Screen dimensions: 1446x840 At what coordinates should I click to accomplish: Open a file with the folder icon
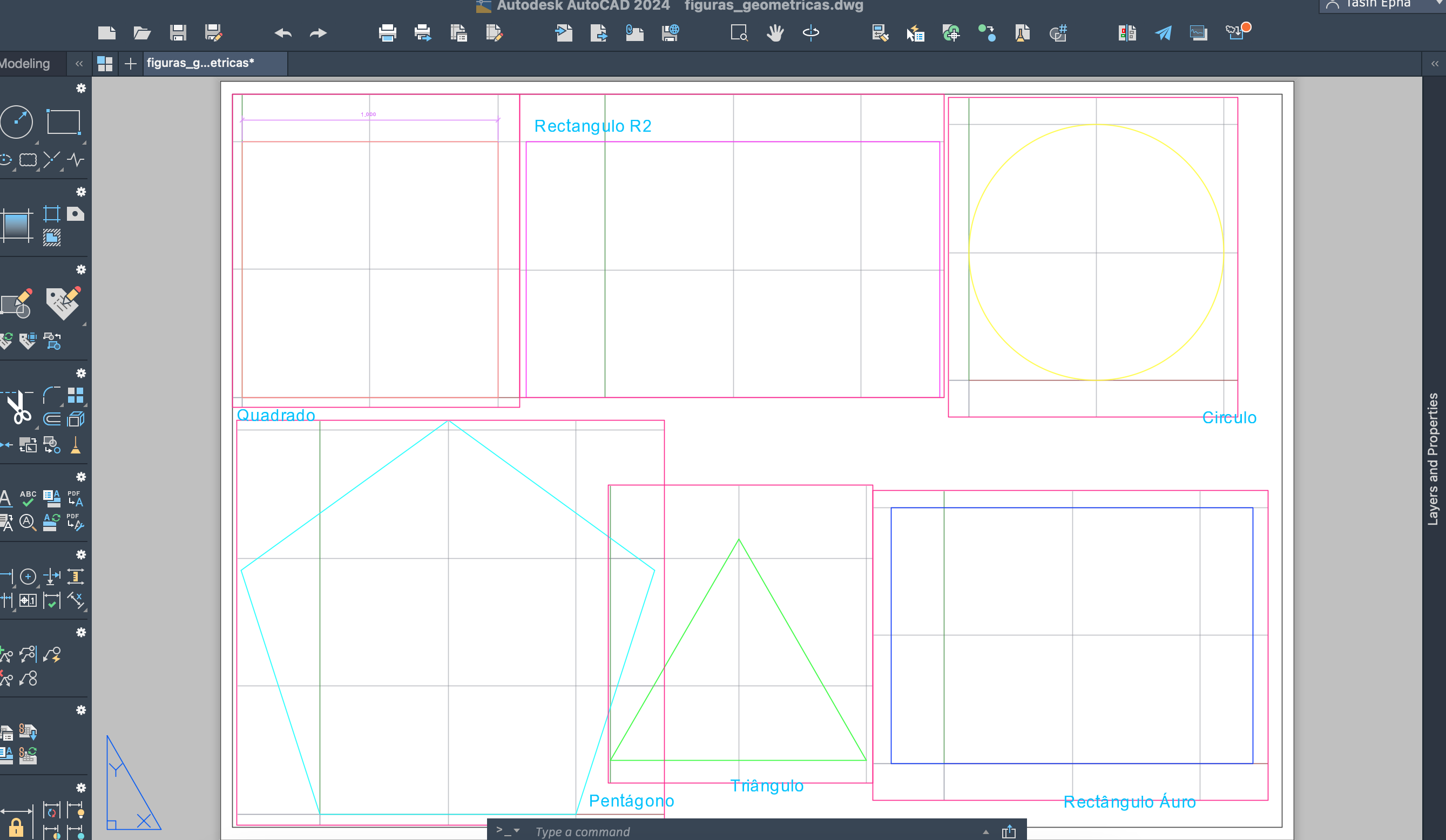coord(141,33)
